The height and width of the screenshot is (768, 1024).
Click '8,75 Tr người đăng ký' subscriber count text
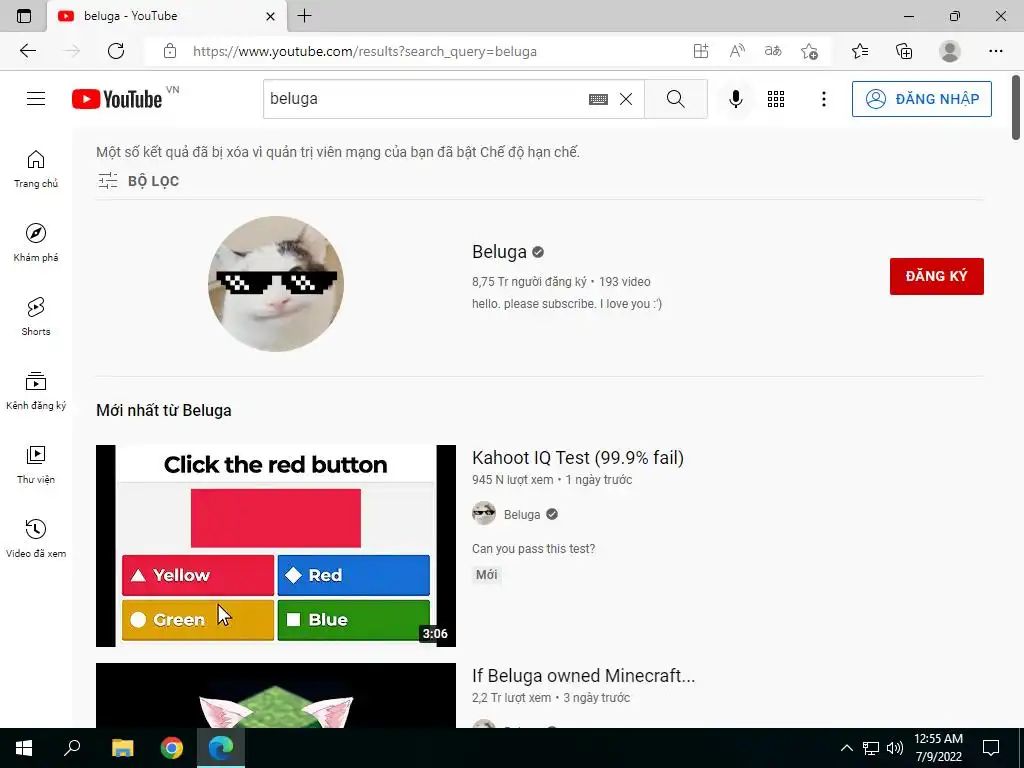pos(529,281)
